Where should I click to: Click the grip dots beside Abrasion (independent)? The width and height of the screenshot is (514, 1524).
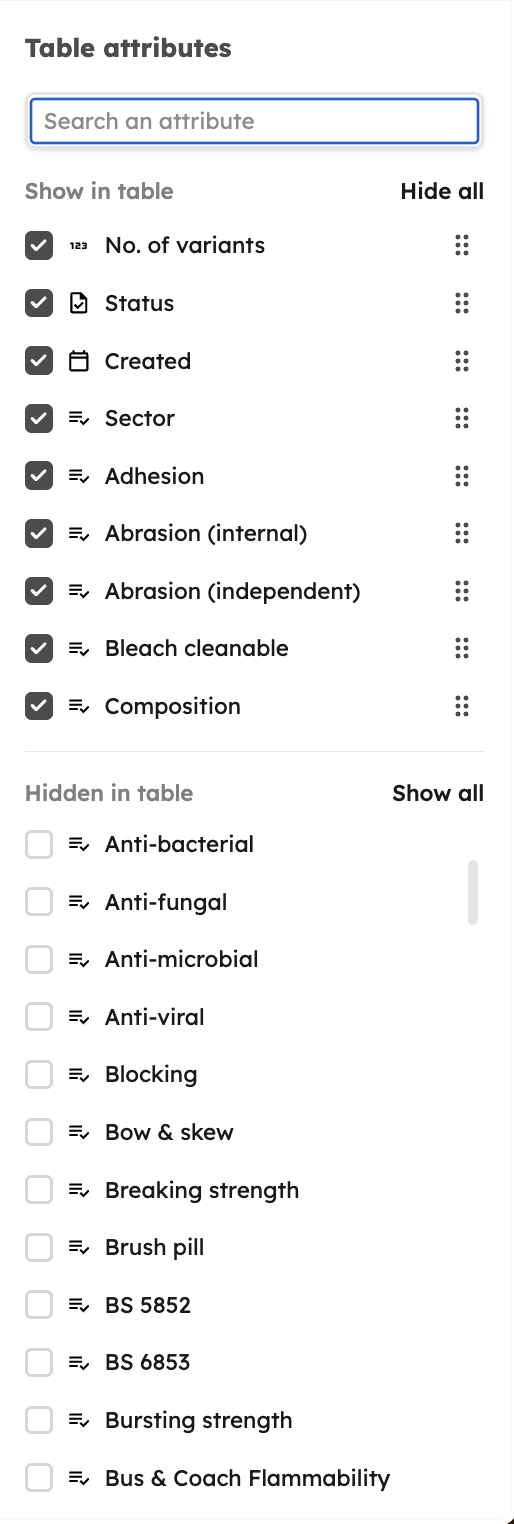coord(461,591)
